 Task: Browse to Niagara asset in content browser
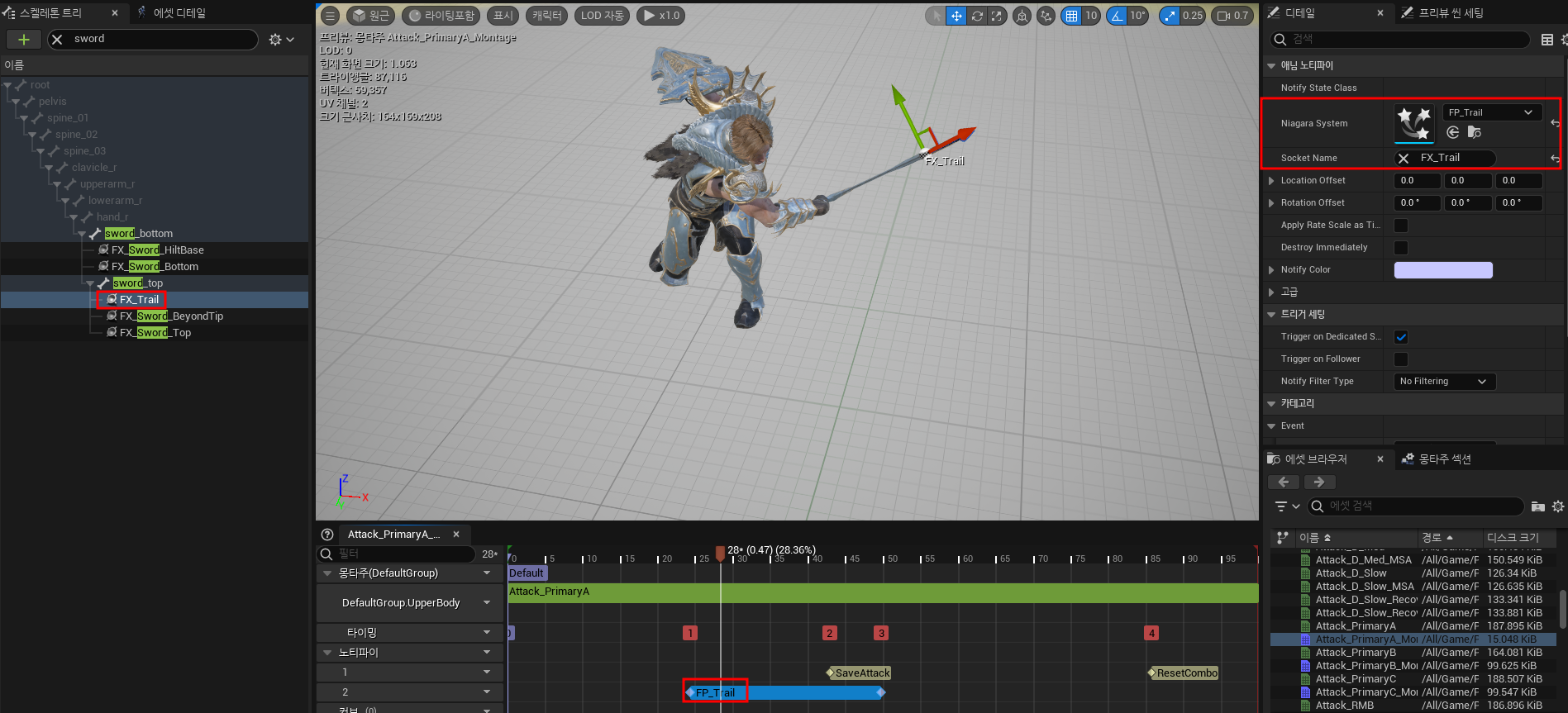1475,132
